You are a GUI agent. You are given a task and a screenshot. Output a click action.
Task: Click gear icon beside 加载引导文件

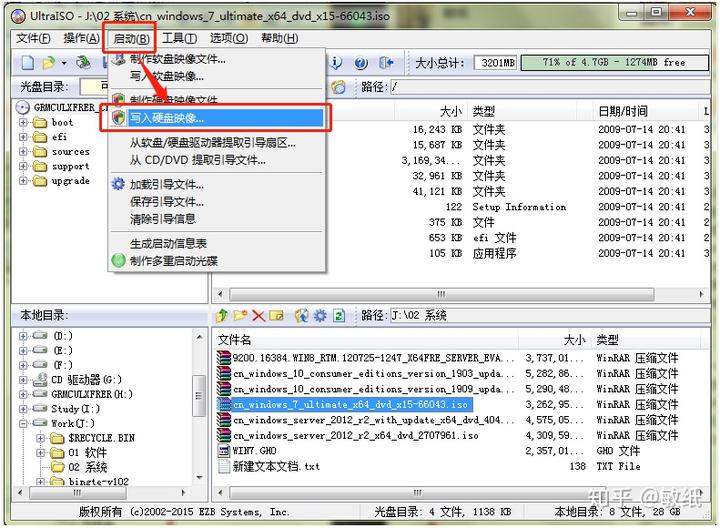pos(118,184)
